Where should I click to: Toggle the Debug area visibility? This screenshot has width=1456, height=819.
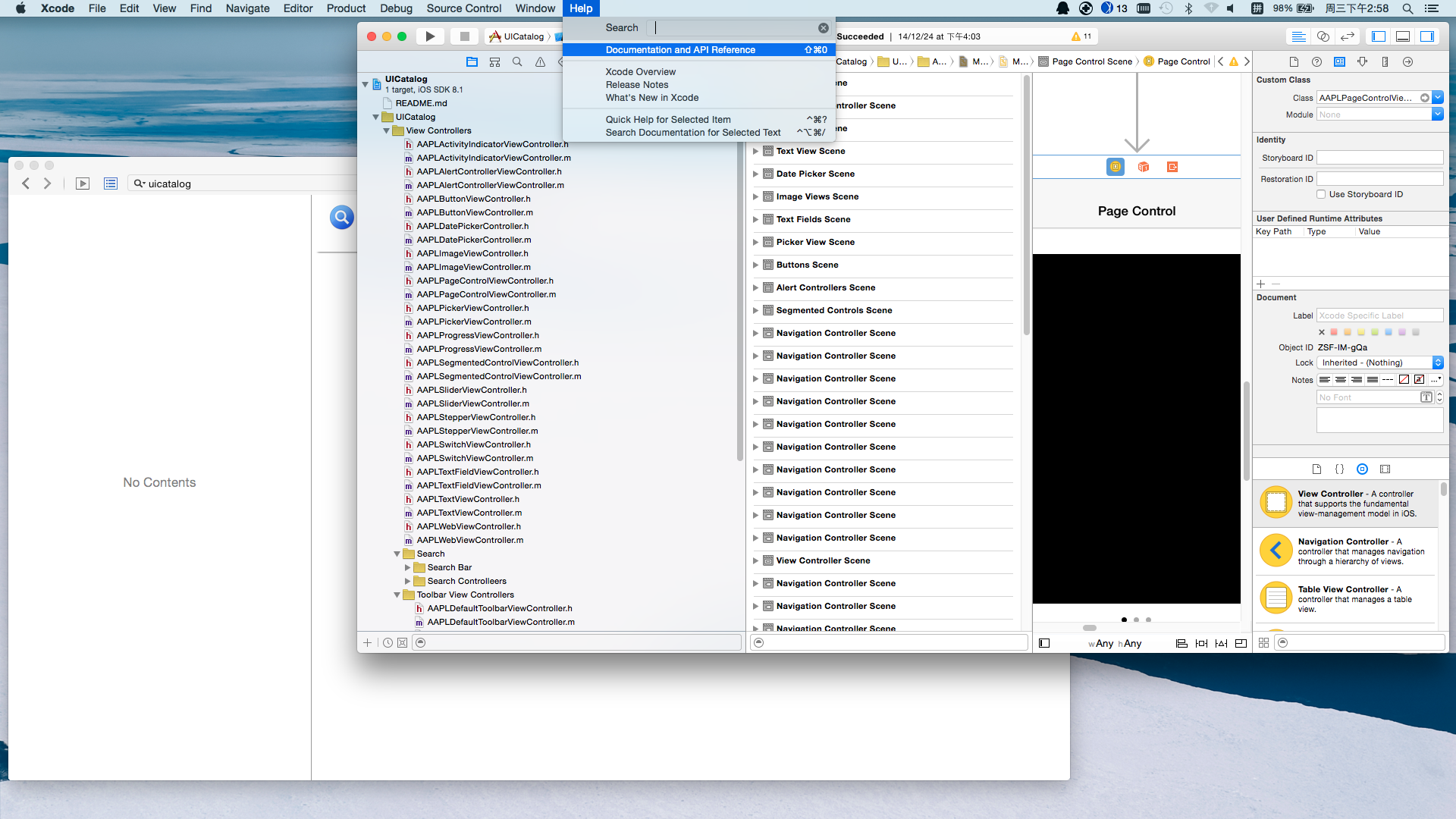1403,36
